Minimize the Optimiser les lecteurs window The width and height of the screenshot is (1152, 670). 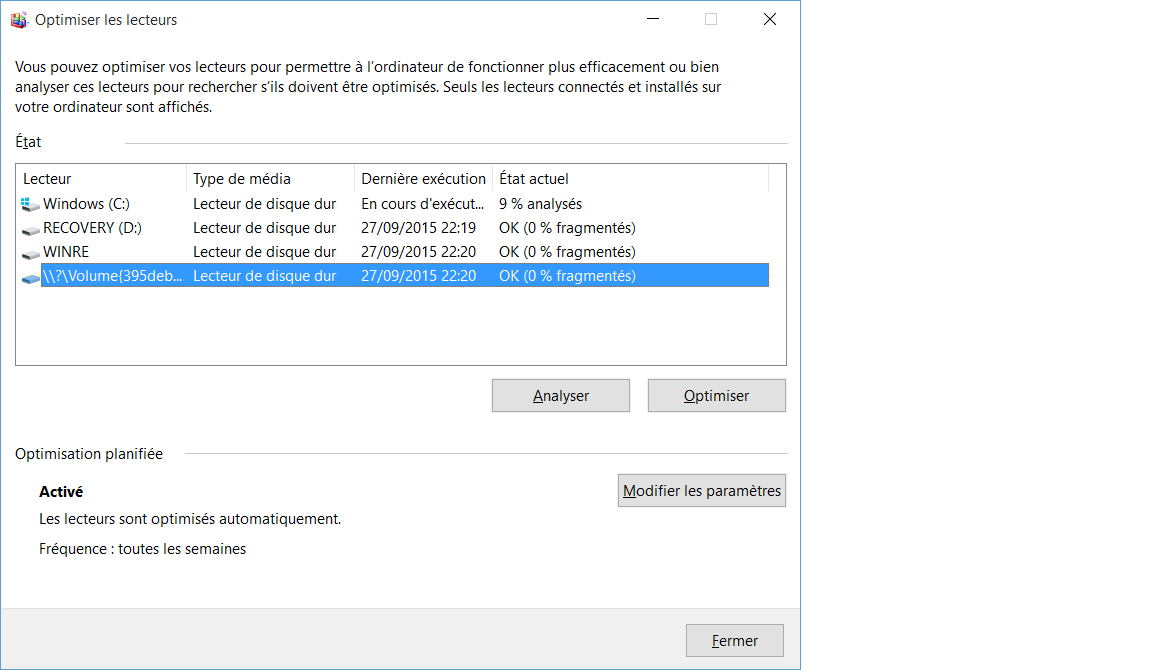pos(653,19)
